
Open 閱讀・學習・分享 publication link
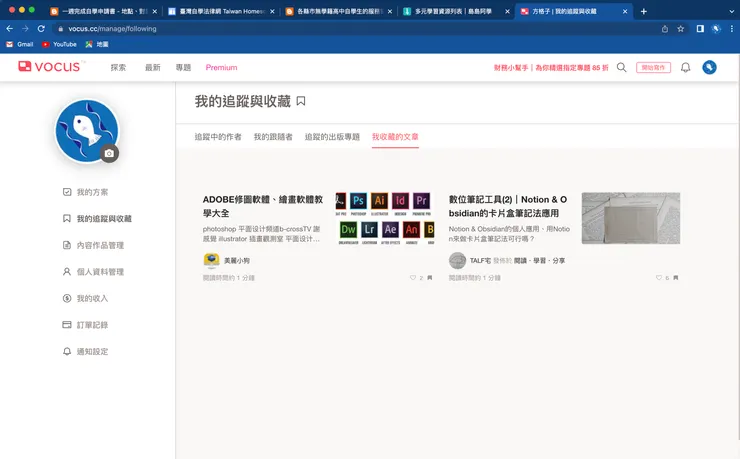coord(539,260)
